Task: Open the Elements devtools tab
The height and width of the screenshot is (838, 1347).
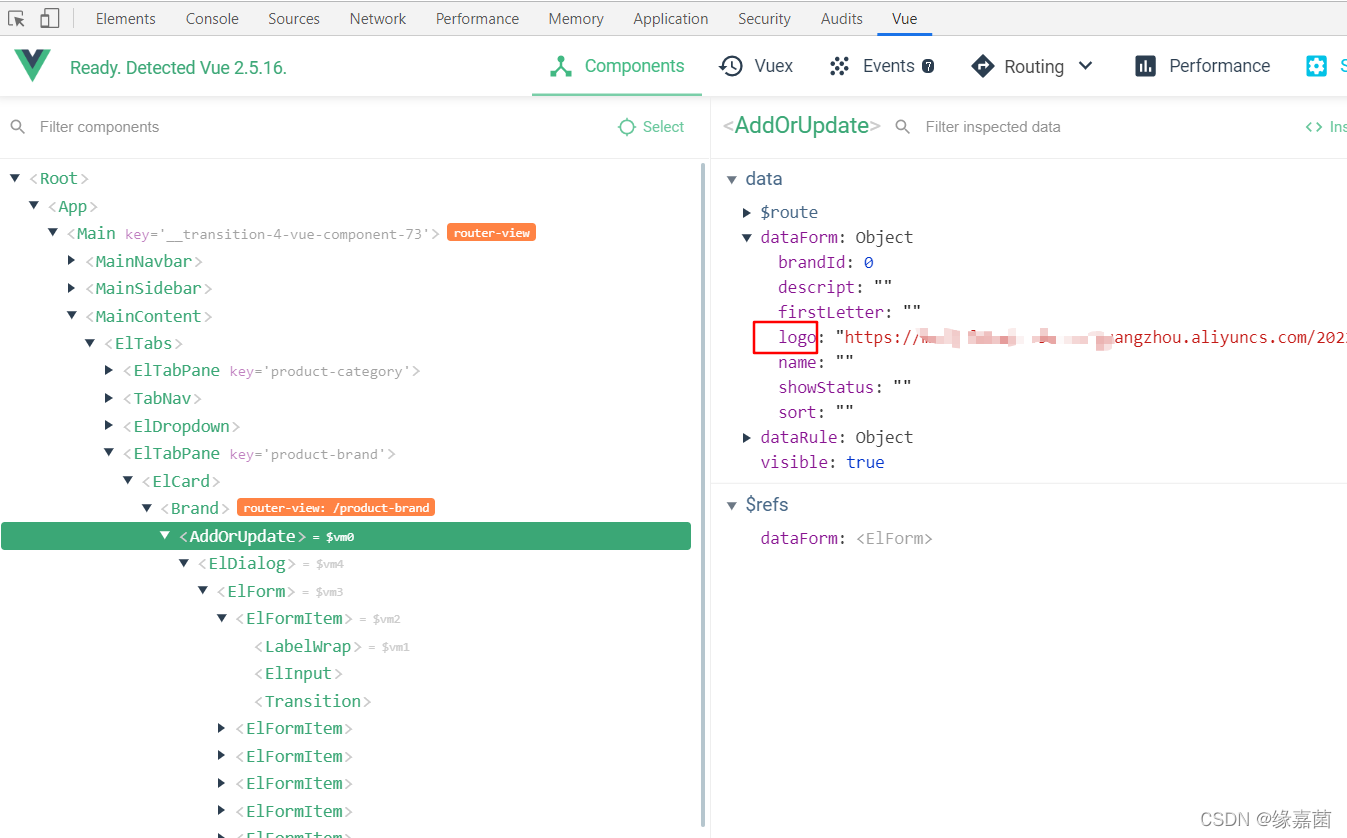Action: pyautogui.click(x=125, y=18)
